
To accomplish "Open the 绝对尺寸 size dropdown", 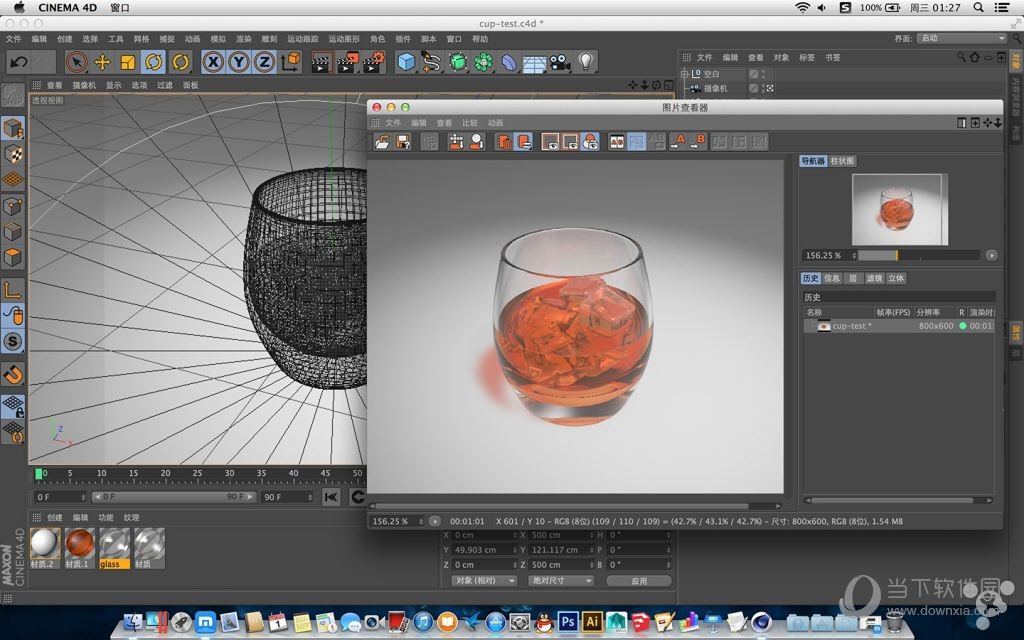I will (561, 581).
